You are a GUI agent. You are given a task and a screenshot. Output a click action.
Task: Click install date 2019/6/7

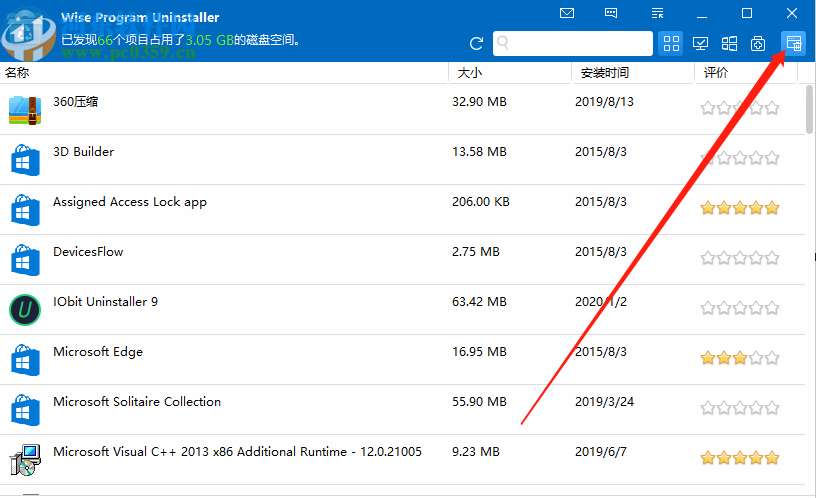tap(601, 451)
